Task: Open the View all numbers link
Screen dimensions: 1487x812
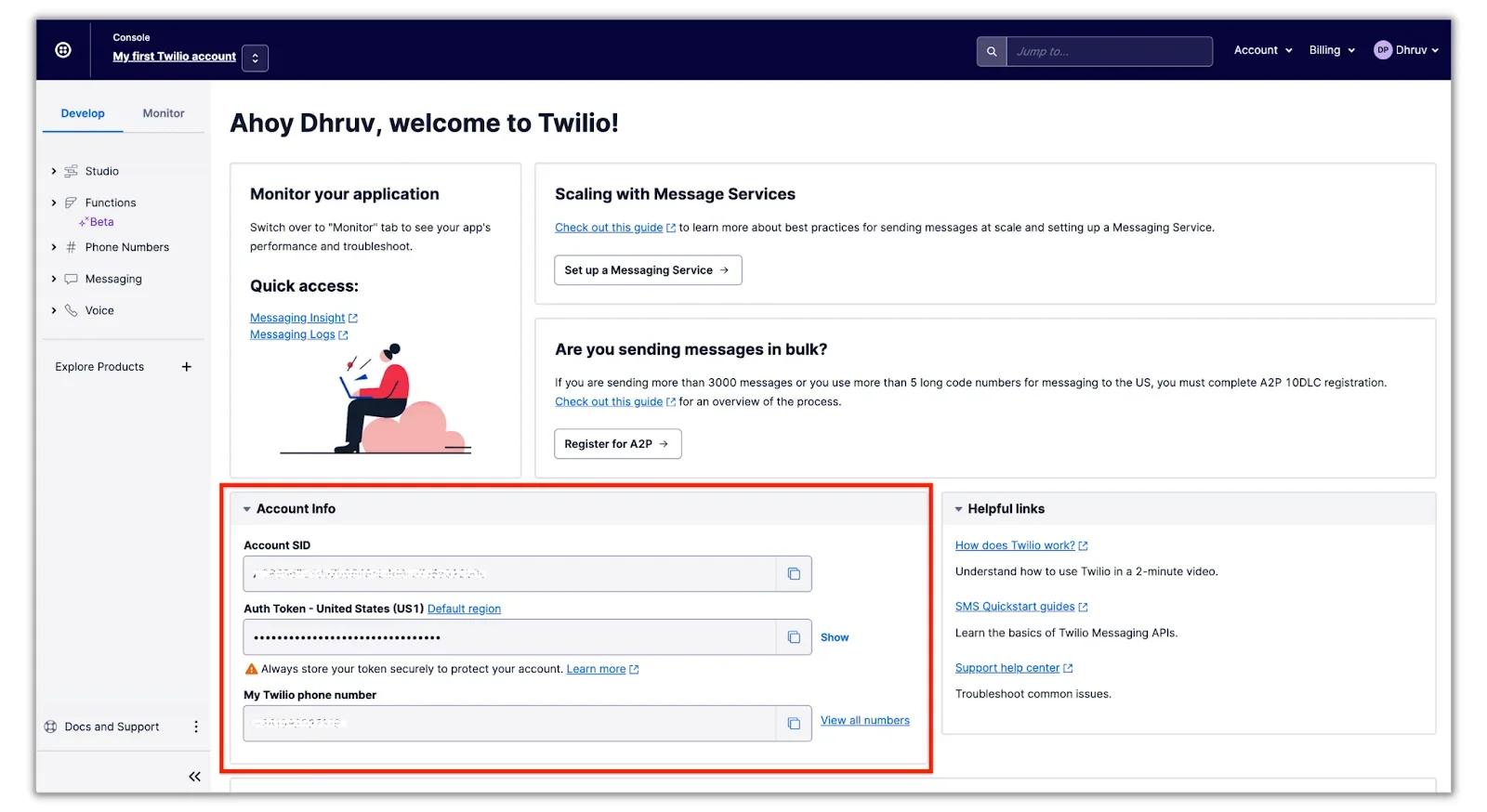Action: pyautogui.click(x=864, y=721)
